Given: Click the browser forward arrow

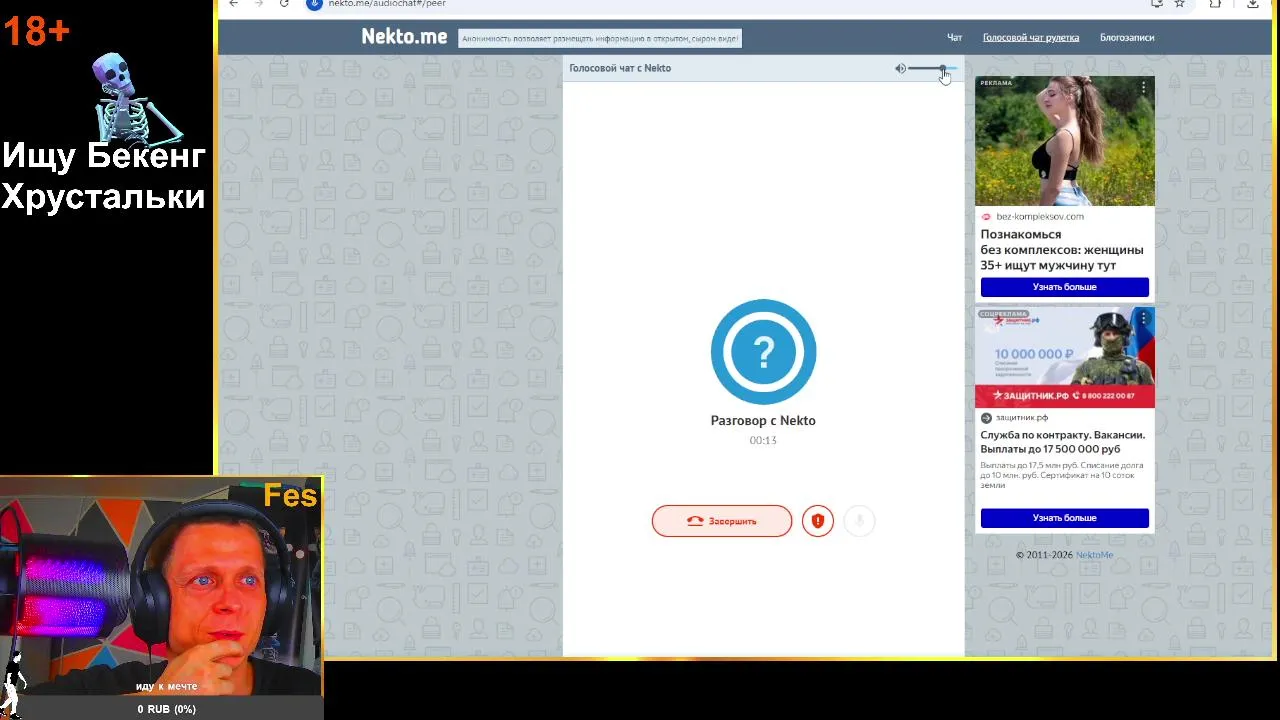Looking at the screenshot, I should click(x=258, y=4).
